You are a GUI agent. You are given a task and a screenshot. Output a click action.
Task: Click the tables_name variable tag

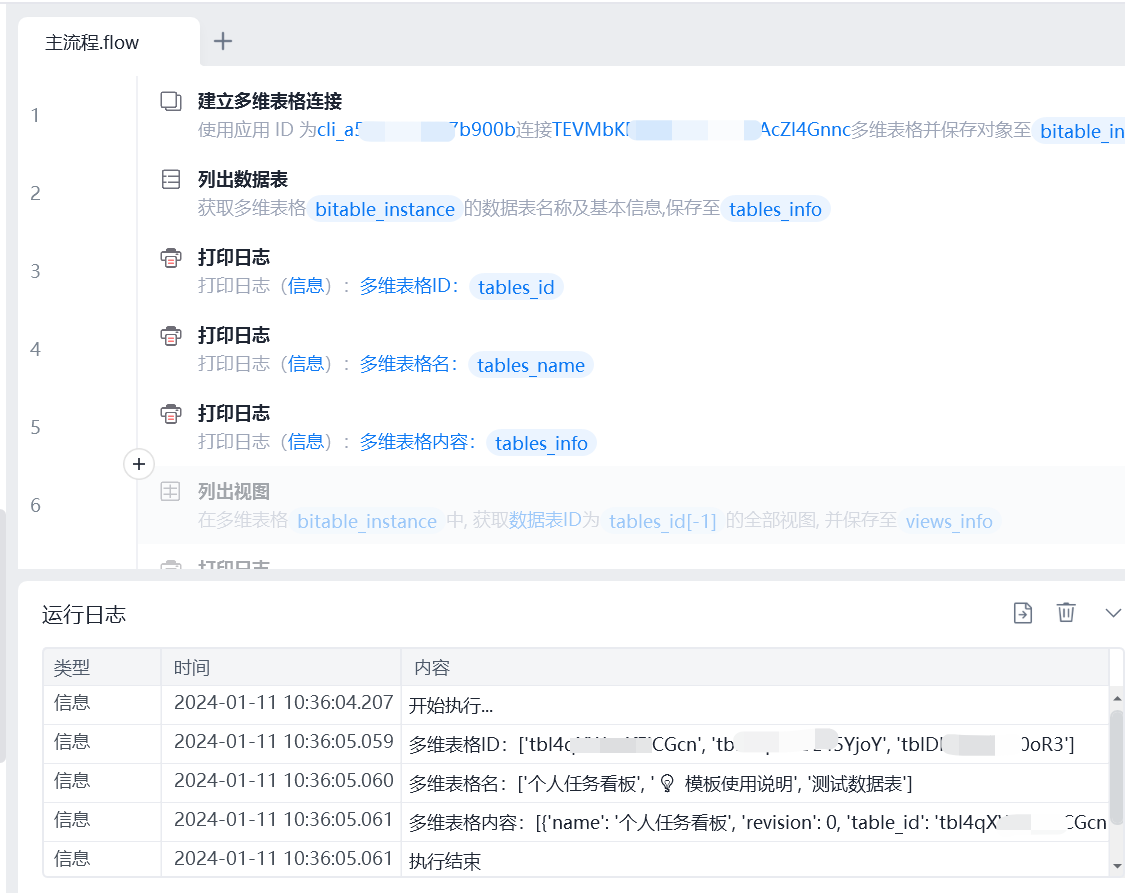(531, 365)
